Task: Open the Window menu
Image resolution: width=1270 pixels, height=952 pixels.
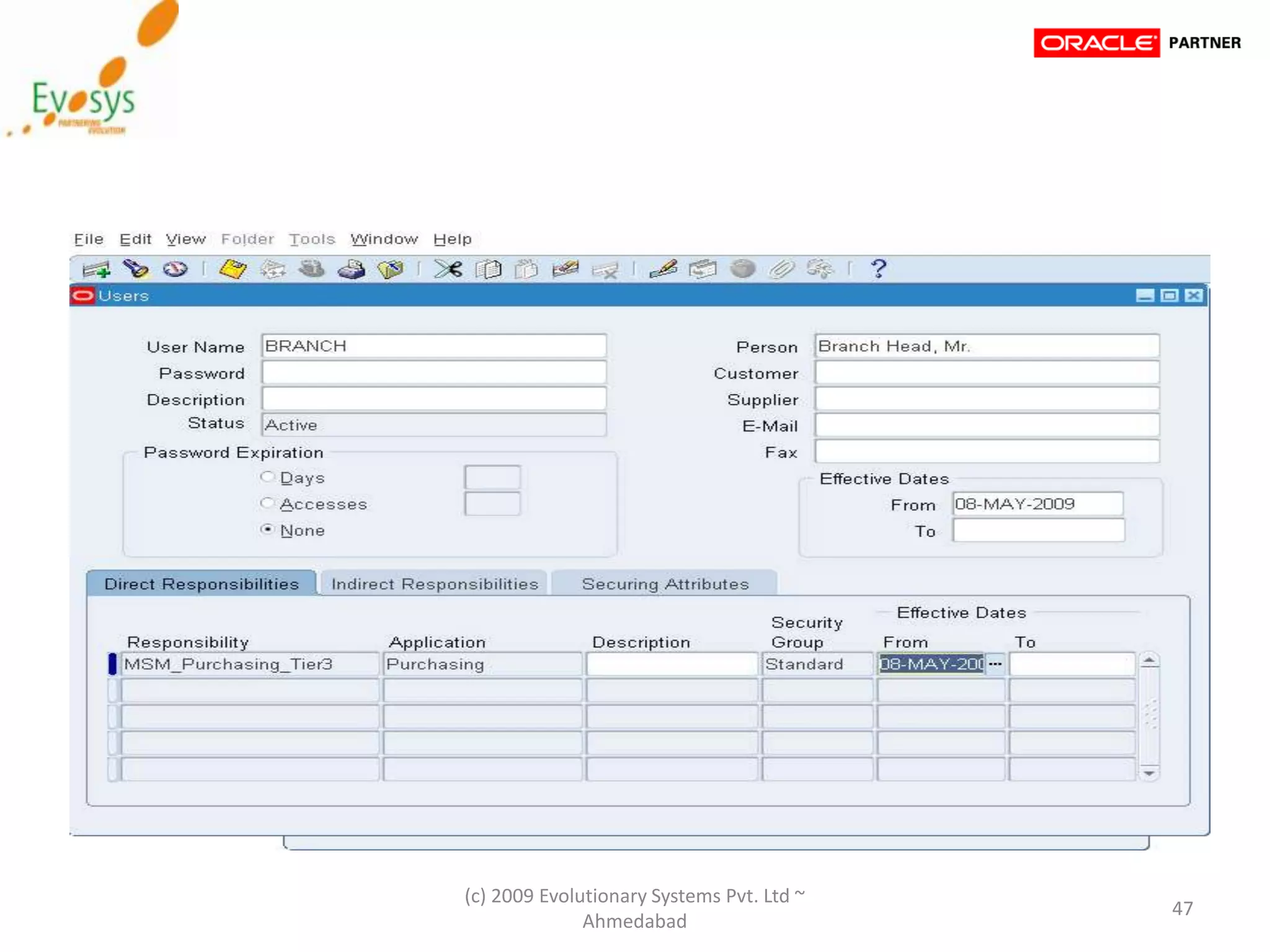Action: 384,239
